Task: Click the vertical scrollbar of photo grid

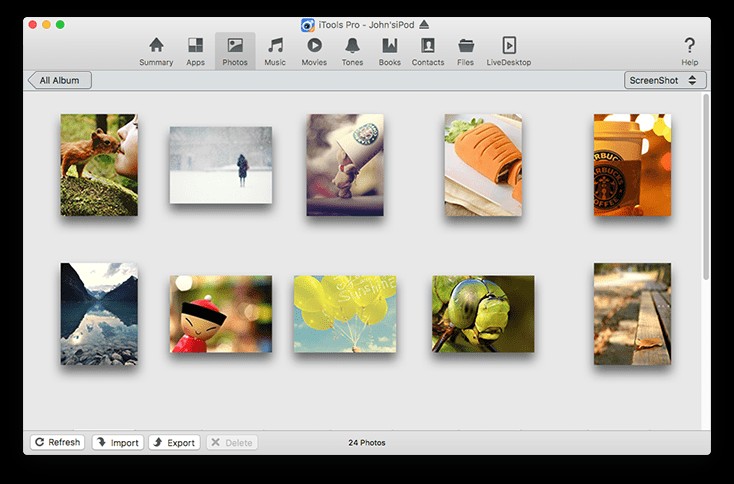Action: [706, 185]
